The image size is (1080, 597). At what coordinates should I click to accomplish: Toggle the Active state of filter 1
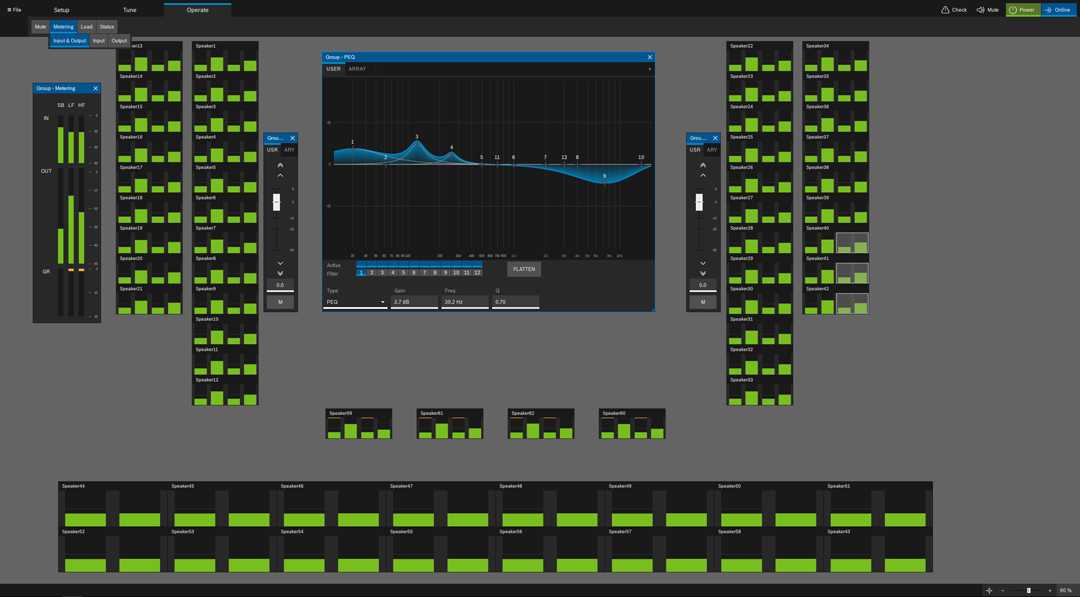[361, 264]
